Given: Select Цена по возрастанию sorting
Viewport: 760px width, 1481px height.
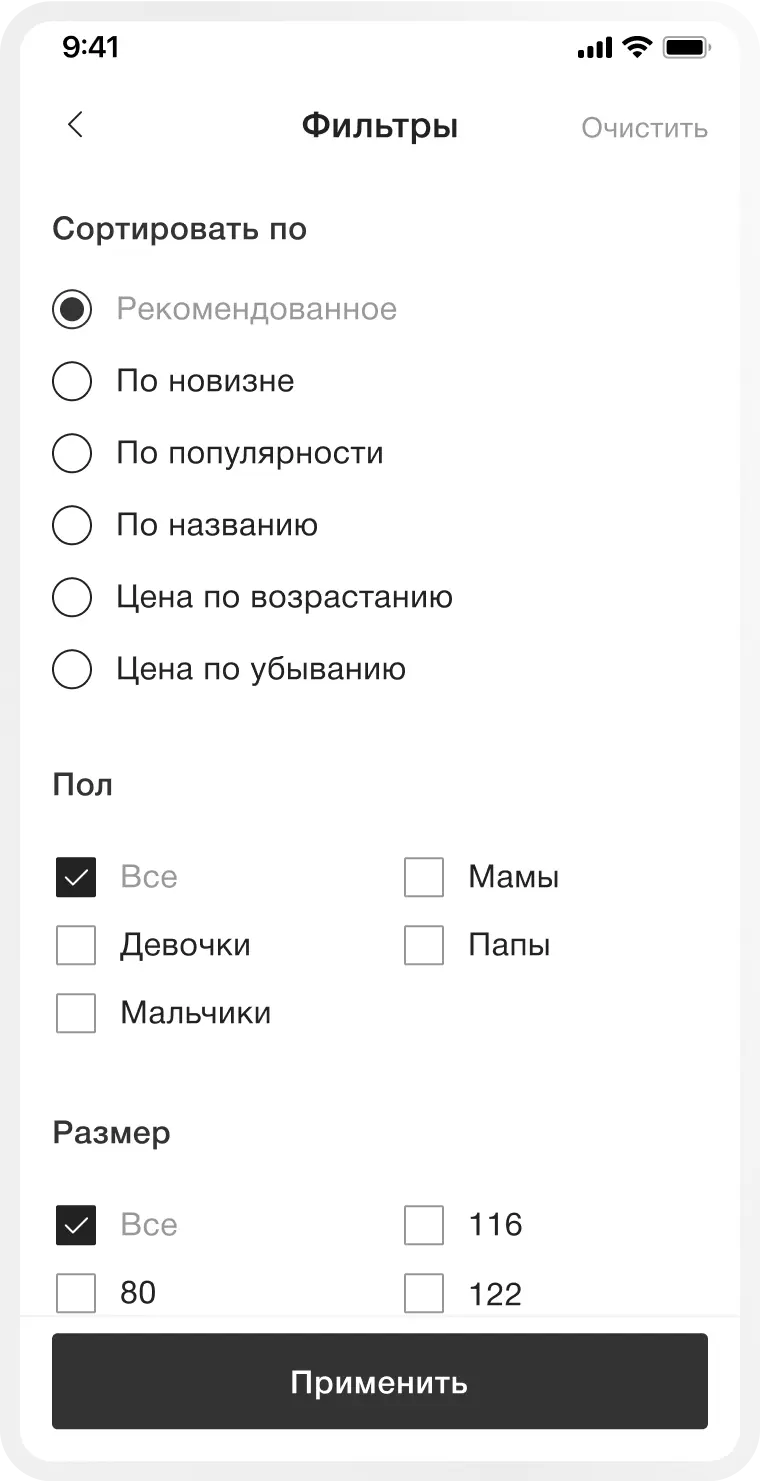Looking at the screenshot, I should (x=72, y=597).
